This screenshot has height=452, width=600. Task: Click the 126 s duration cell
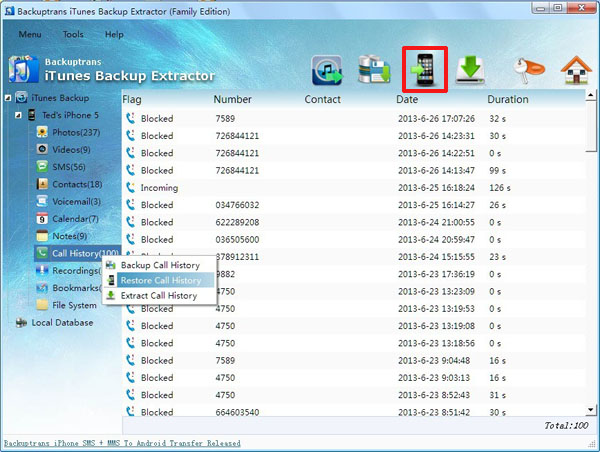pos(500,188)
